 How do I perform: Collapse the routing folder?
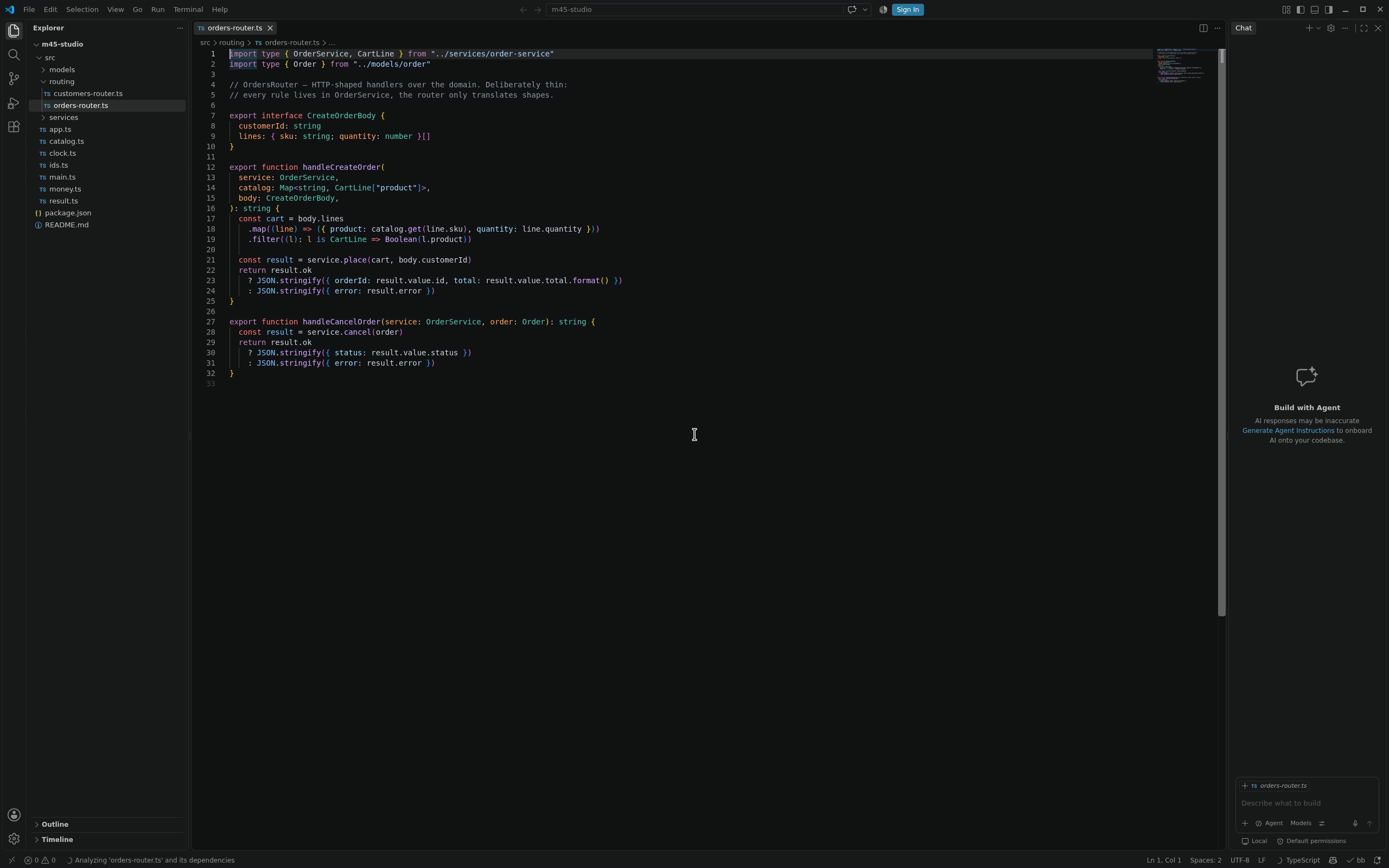click(x=107, y=81)
